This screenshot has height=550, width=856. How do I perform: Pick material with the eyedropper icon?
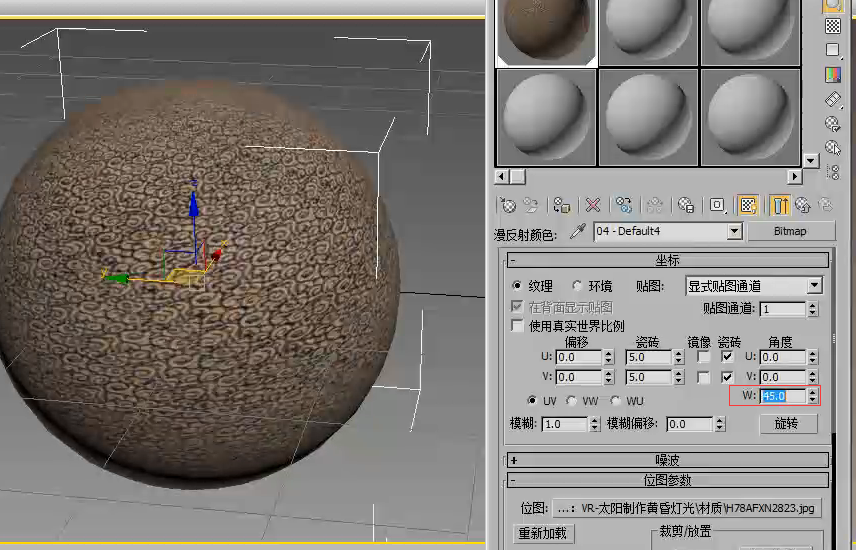pos(578,232)
